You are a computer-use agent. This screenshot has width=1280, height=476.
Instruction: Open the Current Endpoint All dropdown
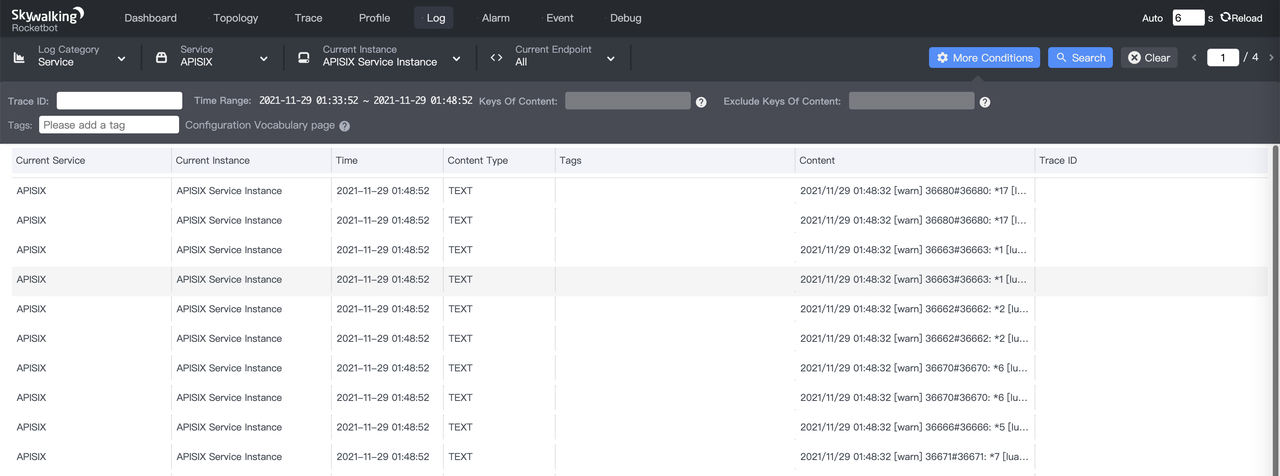point(610,59)
